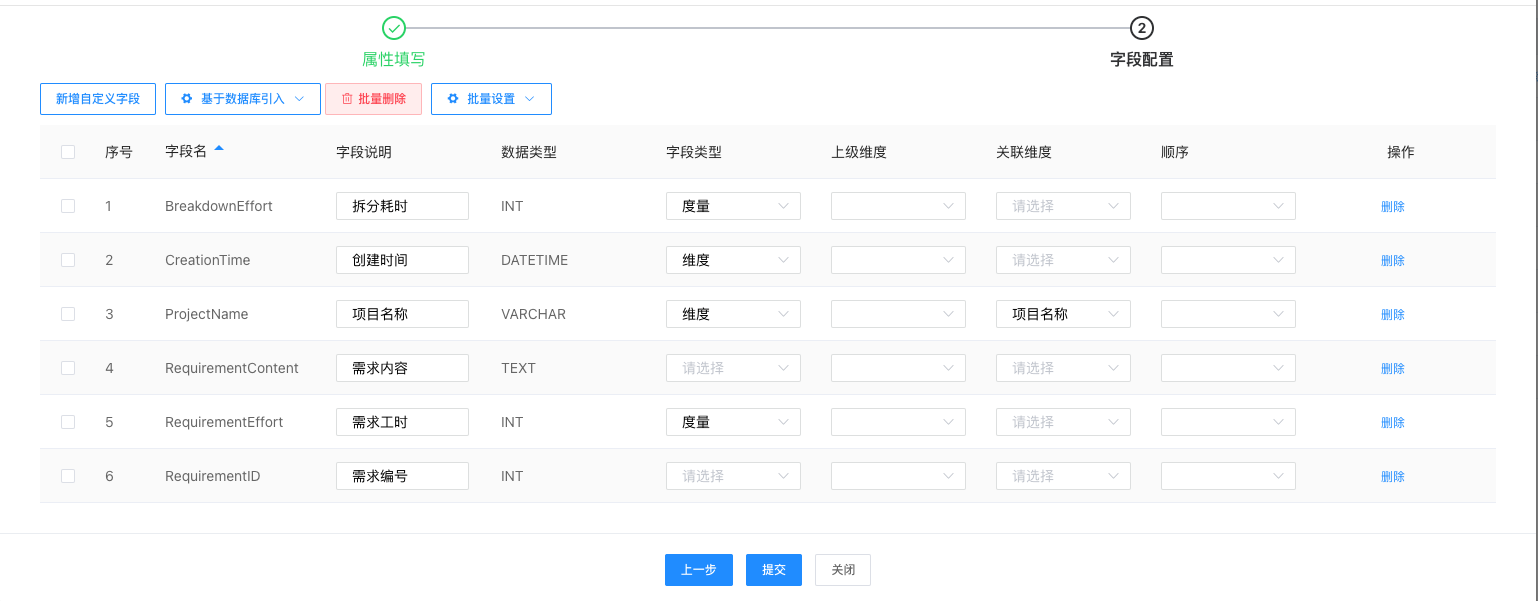Open 字段类型 dropdown for CreationTime row
Viewport: 1538px width, 601px height.
coord(733,260)
